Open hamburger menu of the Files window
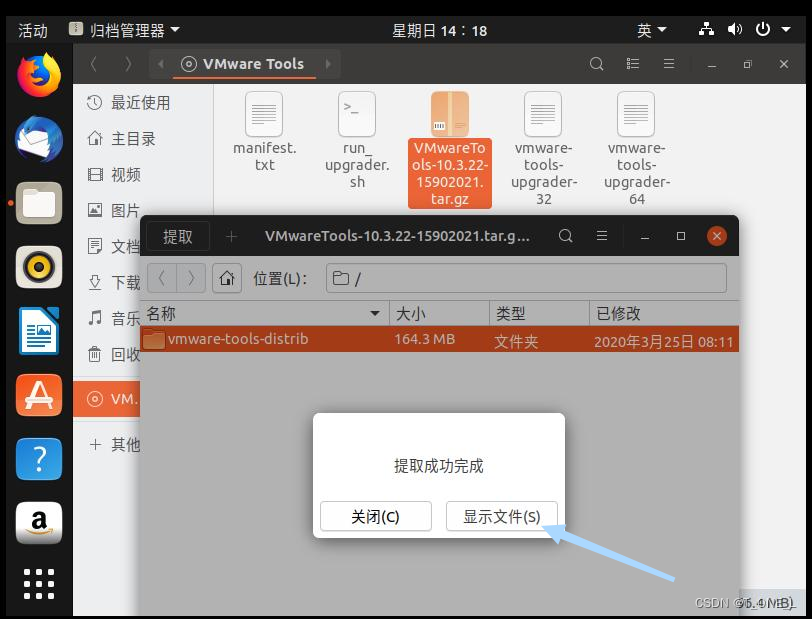This screenshot has height=619, width=812. tap(669, 63)
